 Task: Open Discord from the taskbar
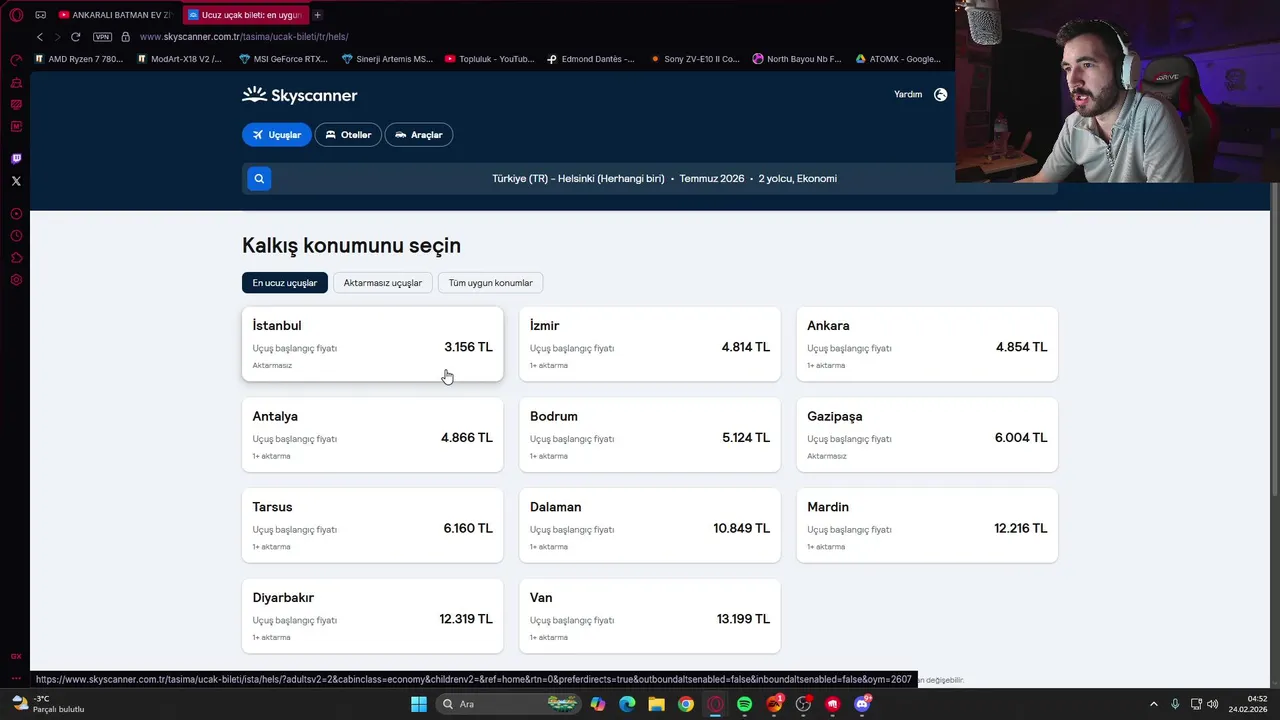click(x=862, y=704)
